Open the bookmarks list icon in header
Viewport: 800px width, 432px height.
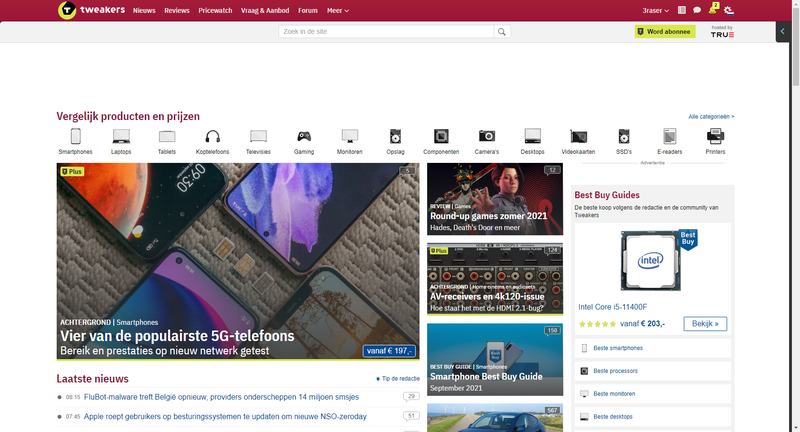[682, 10]
